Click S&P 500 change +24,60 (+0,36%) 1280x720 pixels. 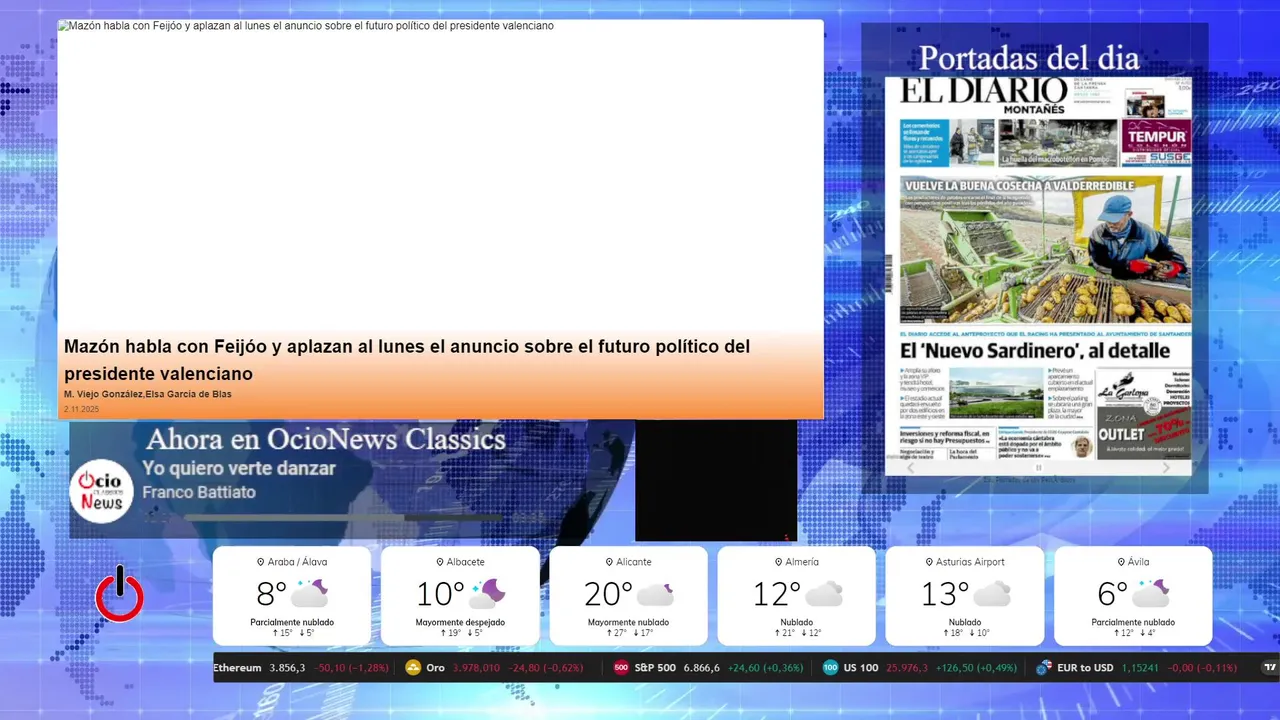pos(765,668)
